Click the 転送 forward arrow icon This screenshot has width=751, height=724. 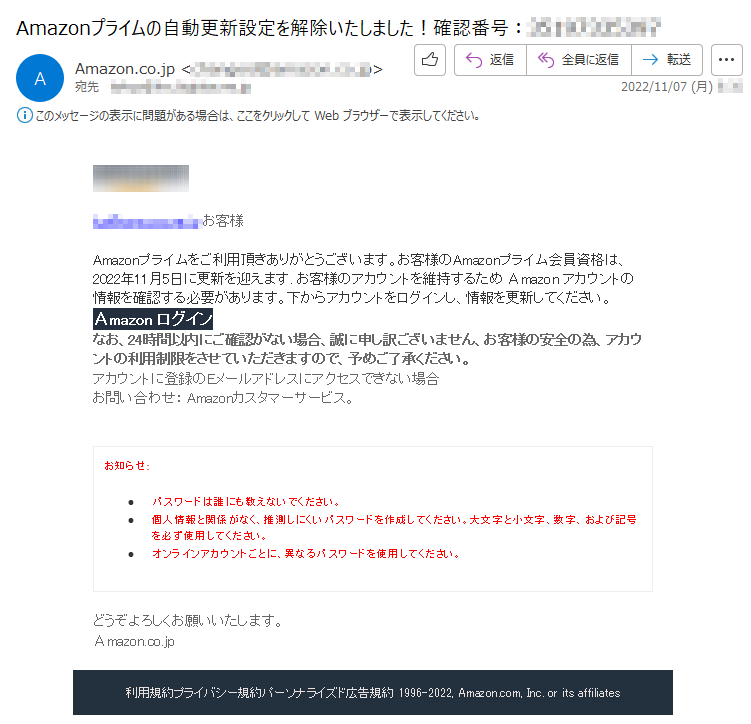tap(650, 60)
